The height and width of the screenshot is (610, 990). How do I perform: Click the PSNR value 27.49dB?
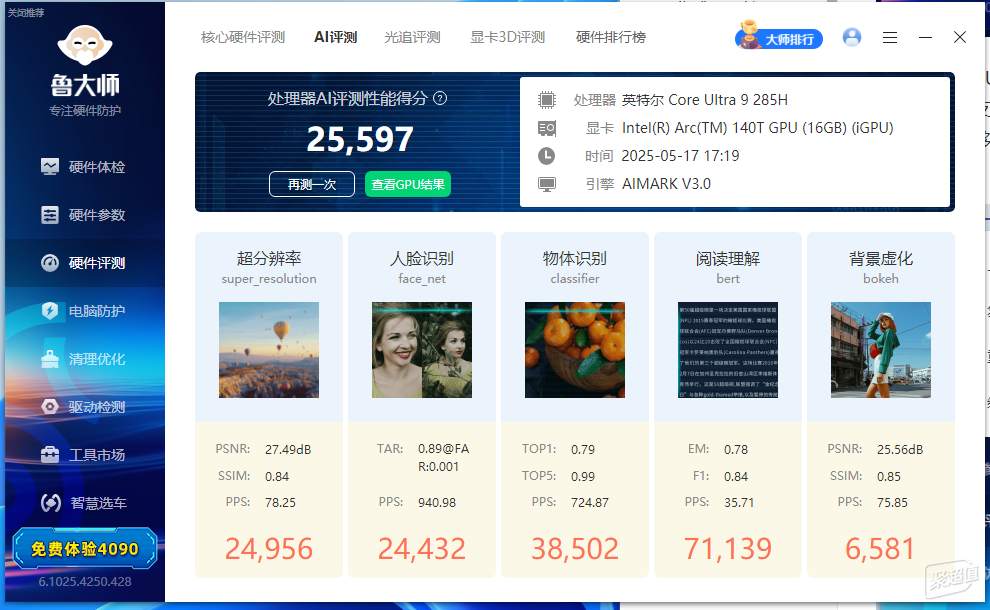pyautogui.click(x=288, y=450)
